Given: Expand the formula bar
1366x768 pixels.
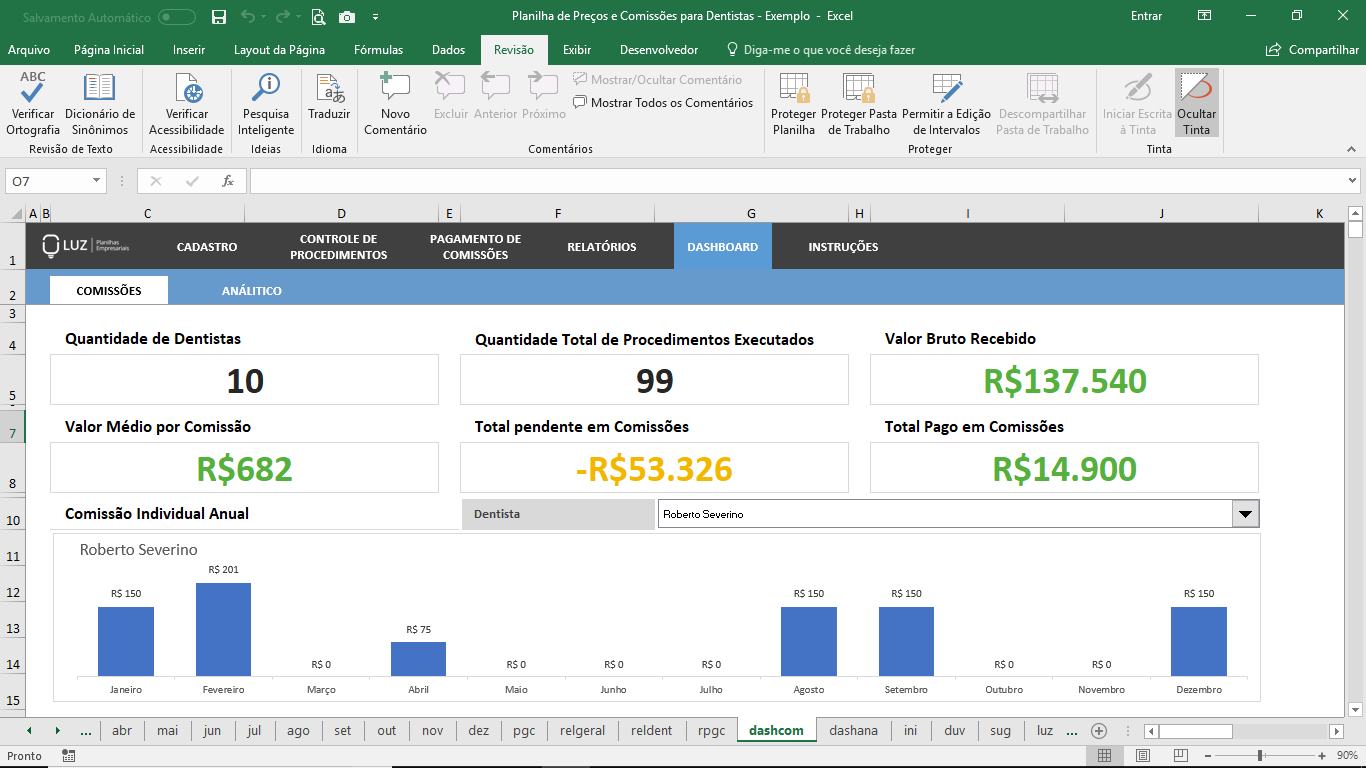Looking at the screenshot, I should coord(1352,181).
